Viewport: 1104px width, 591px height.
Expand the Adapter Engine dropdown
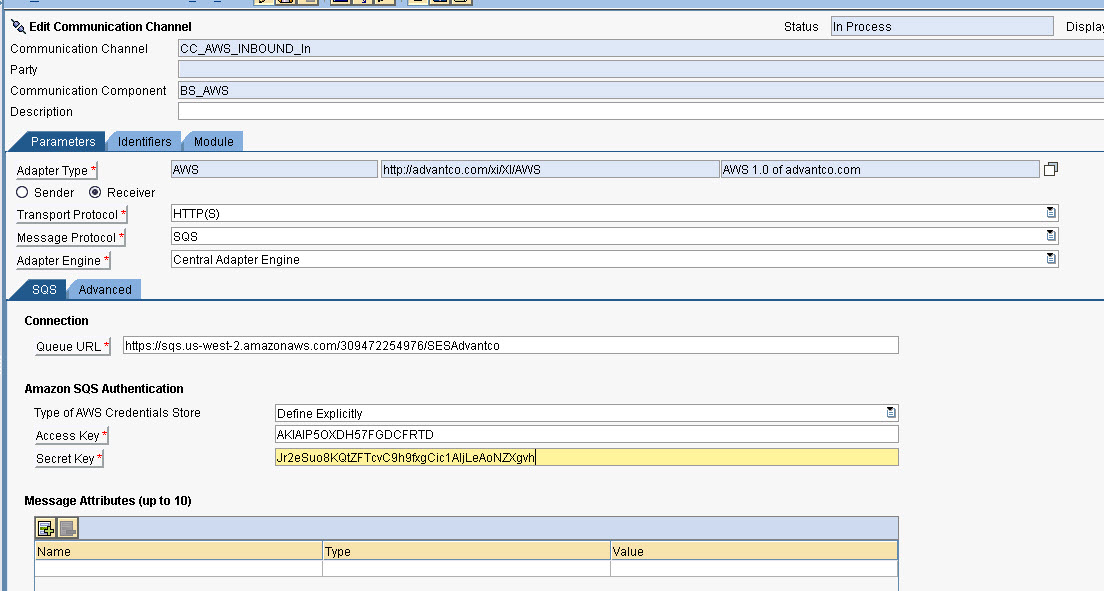click(x=1051, y=259)
